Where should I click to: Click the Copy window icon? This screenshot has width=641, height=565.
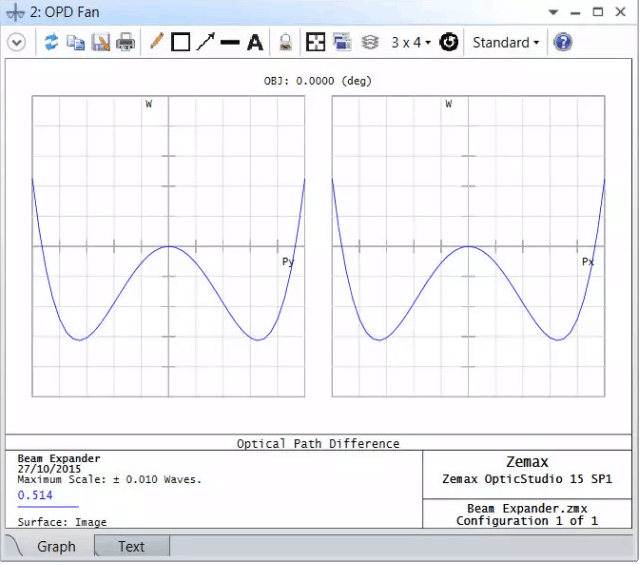pyautogui.click(x=75, y=42)
